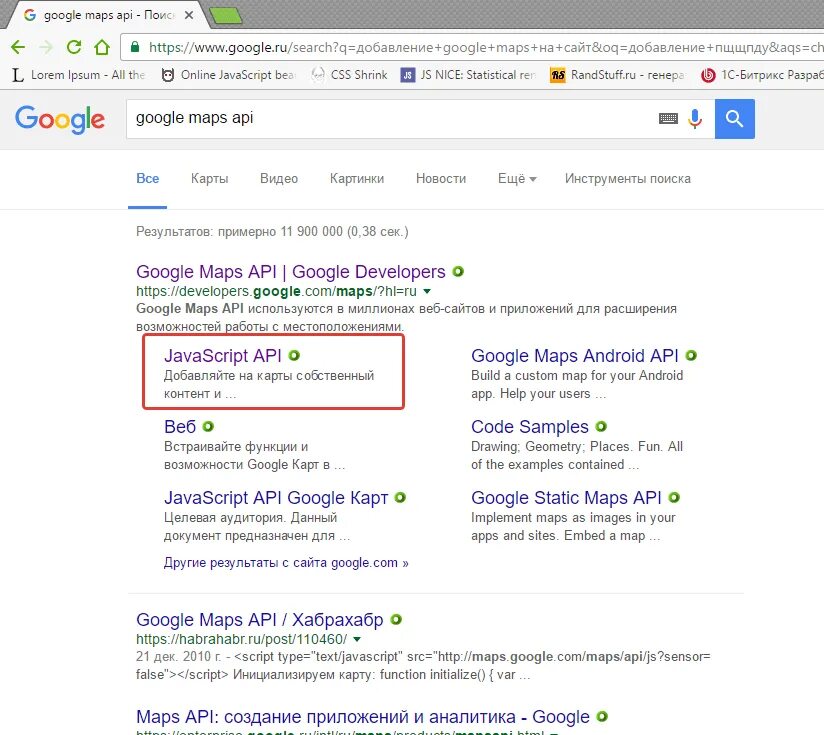Switch to the Картинки tab
824x735 pixels.
tap(357, 179)
